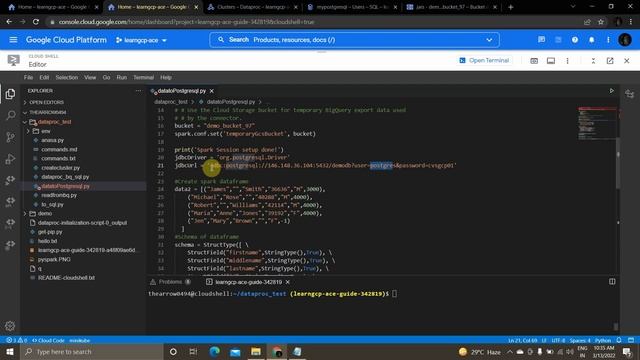Open hello.txt file
Screen dimensions: 640x360
[x=47, y=241]
